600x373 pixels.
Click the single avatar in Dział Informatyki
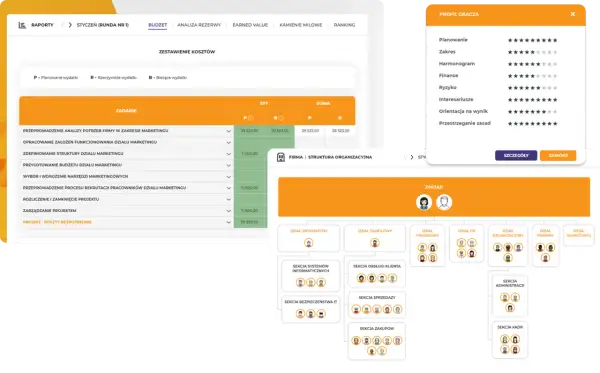(308, 243)
